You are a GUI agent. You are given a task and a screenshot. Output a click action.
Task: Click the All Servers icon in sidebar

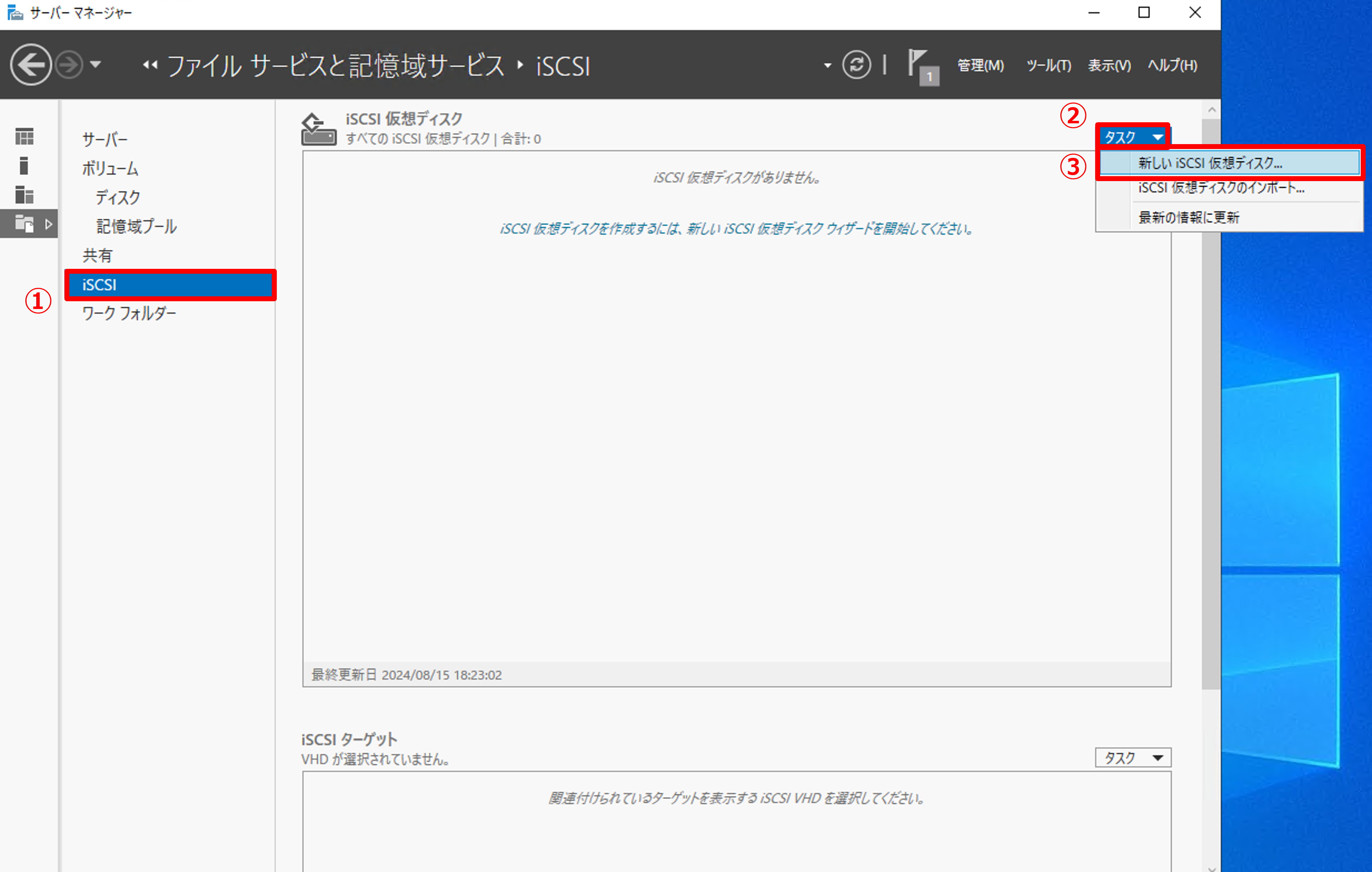[24, 195]
